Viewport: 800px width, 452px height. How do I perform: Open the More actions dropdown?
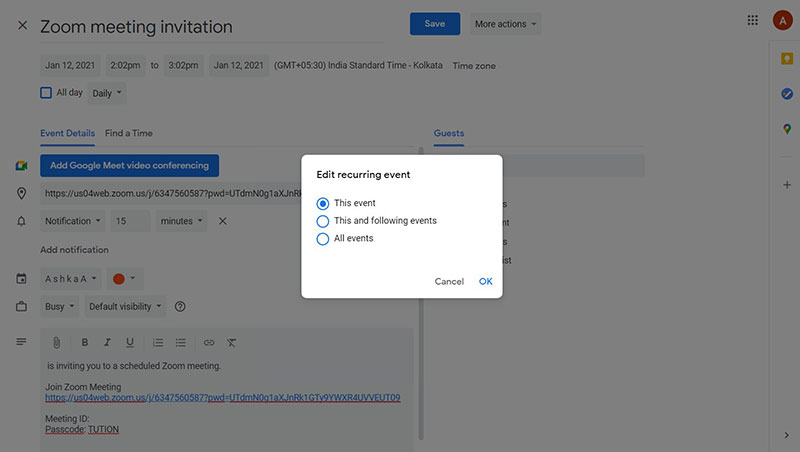coord(505,24)
